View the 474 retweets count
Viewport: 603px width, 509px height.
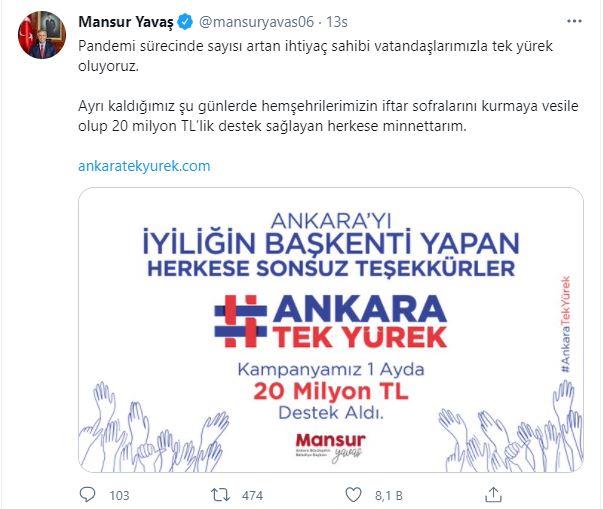click(252, 495)
